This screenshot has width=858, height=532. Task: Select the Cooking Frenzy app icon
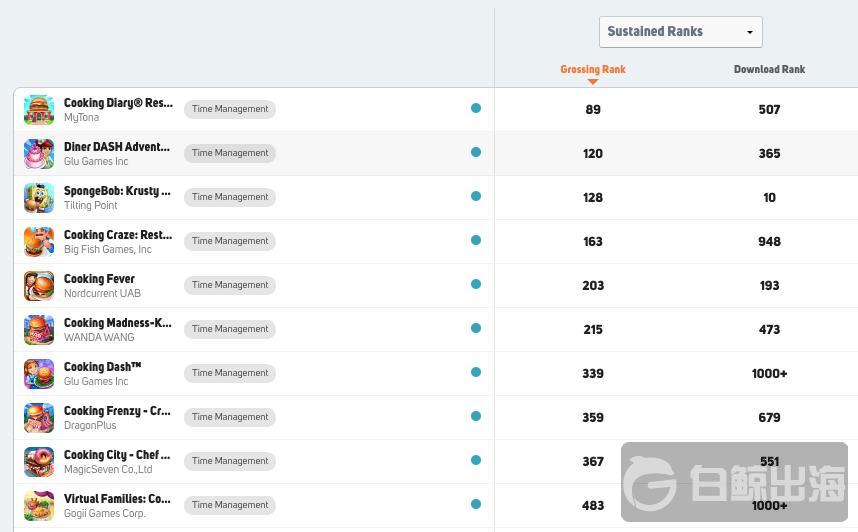click(39, 418)
